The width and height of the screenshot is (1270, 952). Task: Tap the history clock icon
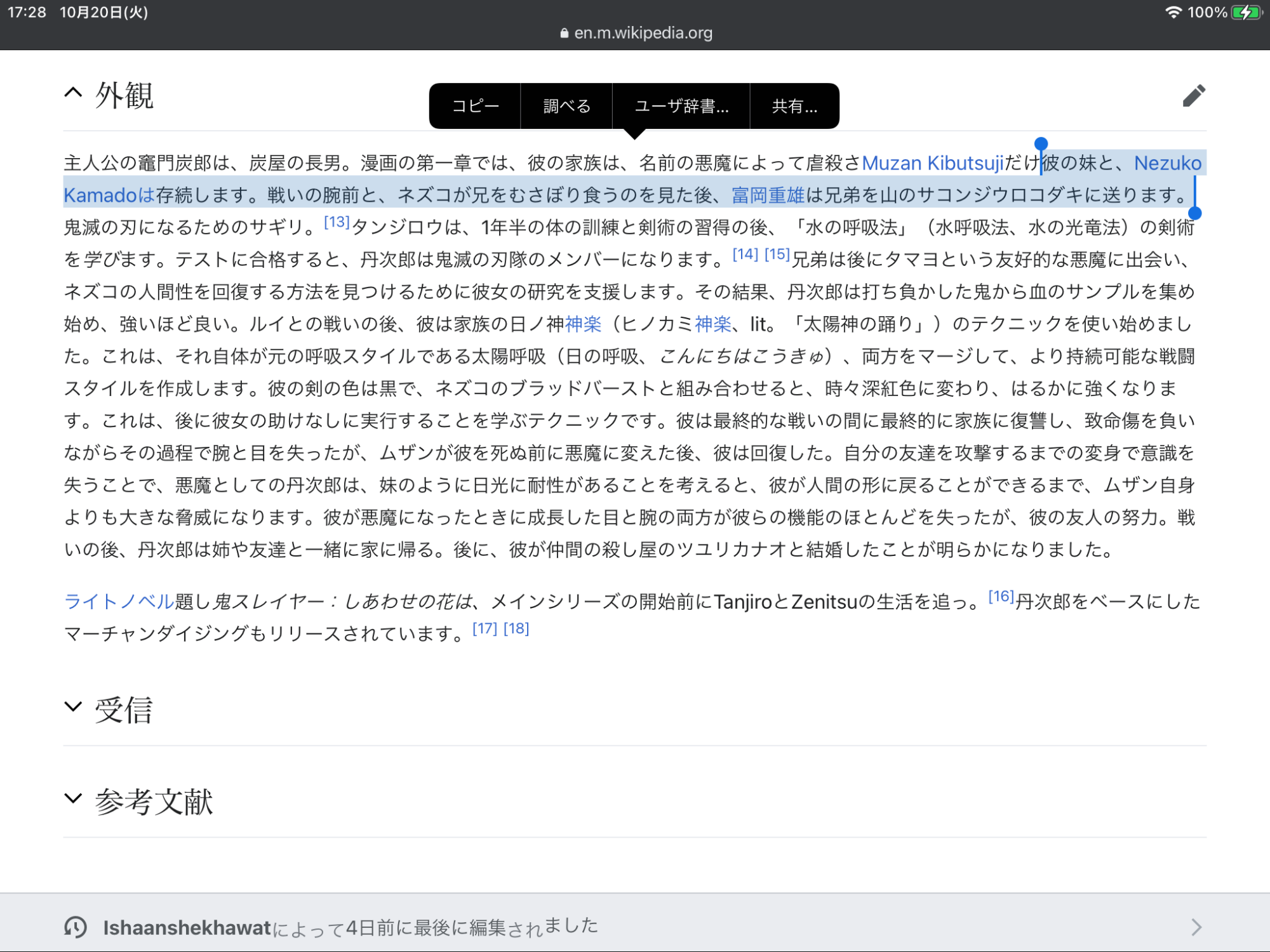(x=76, y=927)
